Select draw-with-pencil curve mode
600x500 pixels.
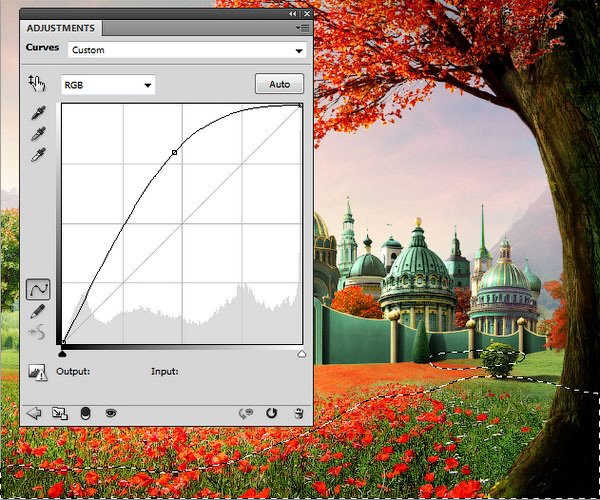[x=37, y=311]
